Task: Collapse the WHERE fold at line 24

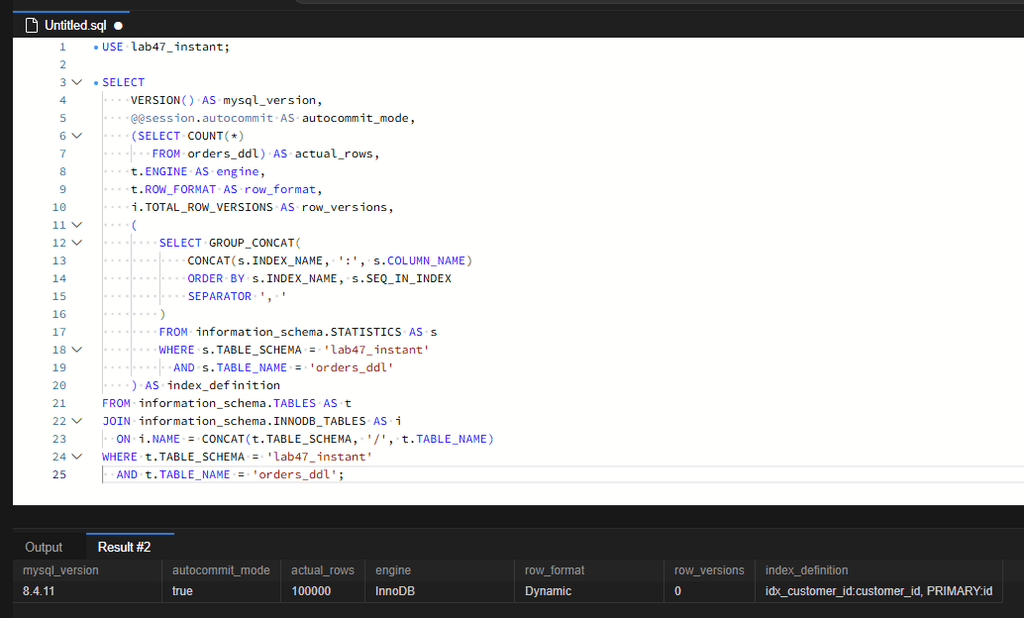Action: point(77,457)
